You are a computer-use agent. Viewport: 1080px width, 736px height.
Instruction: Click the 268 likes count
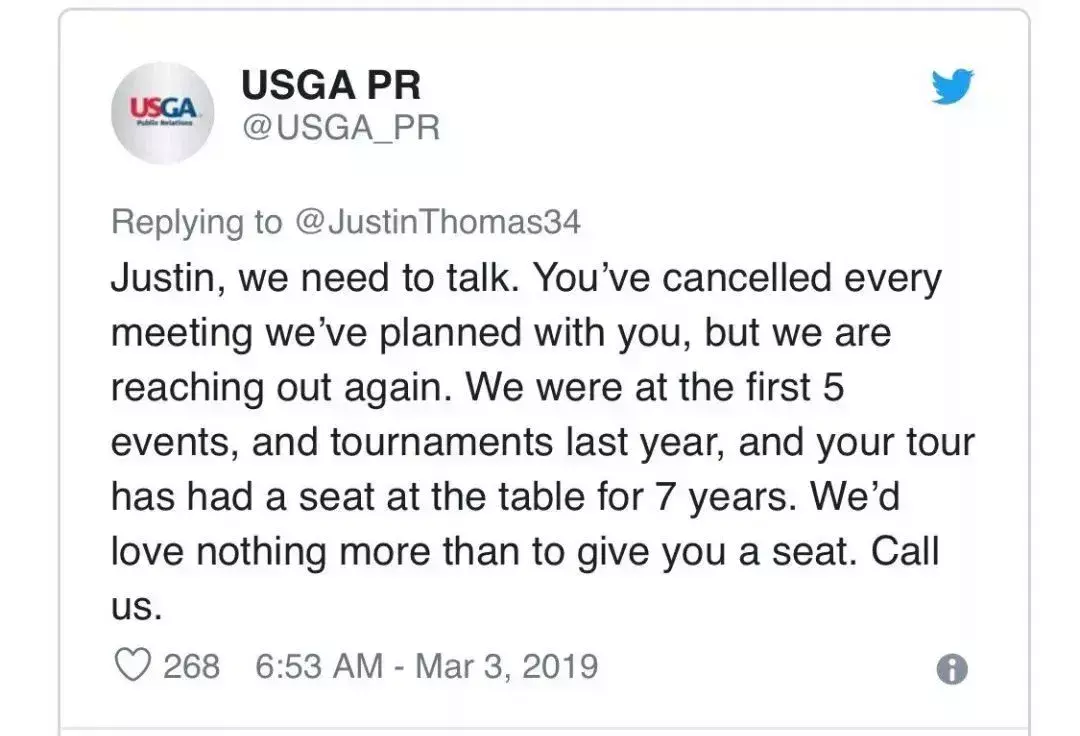click(191, 666)
